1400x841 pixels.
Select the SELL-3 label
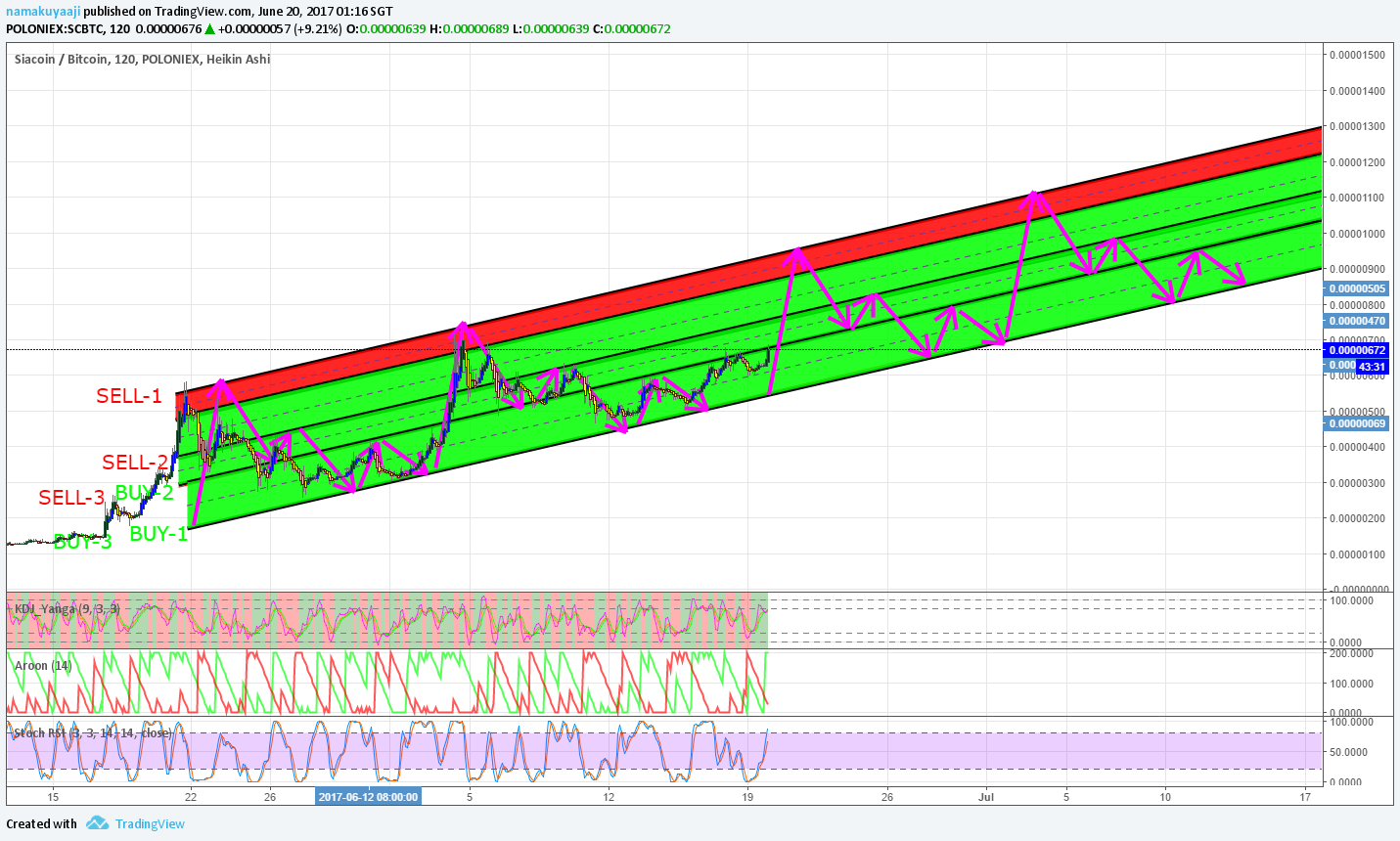[x=71, y=498]
